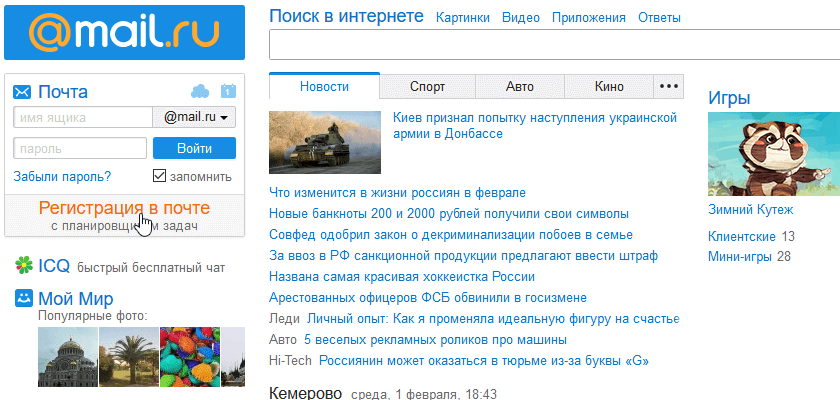Open the Ответы search category

(659, 18)
